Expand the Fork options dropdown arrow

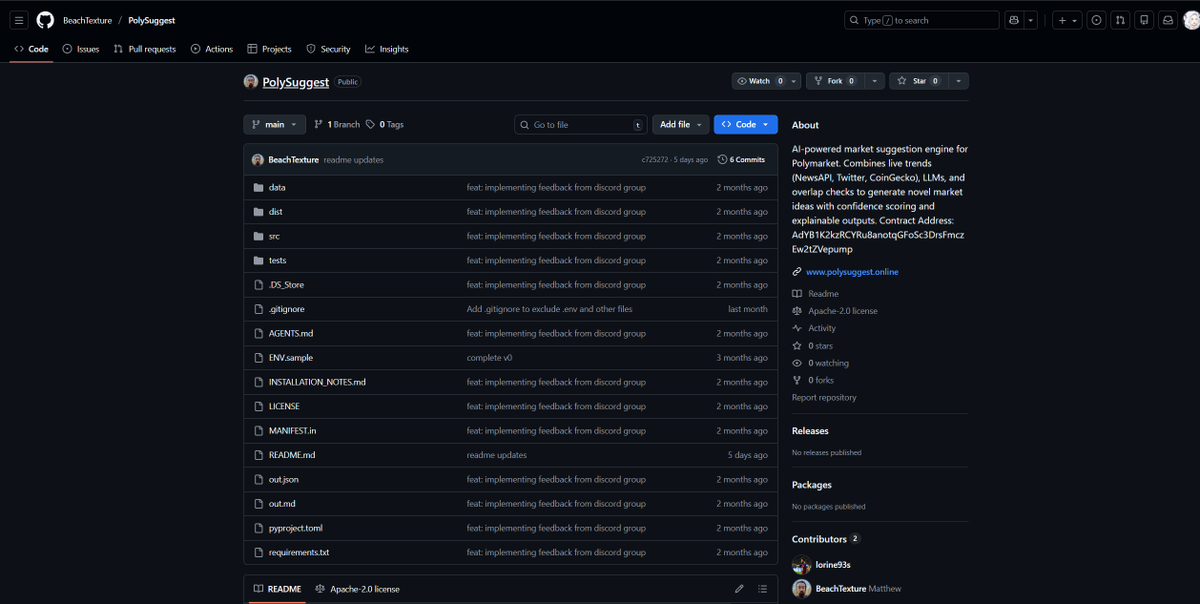(875, 81)
